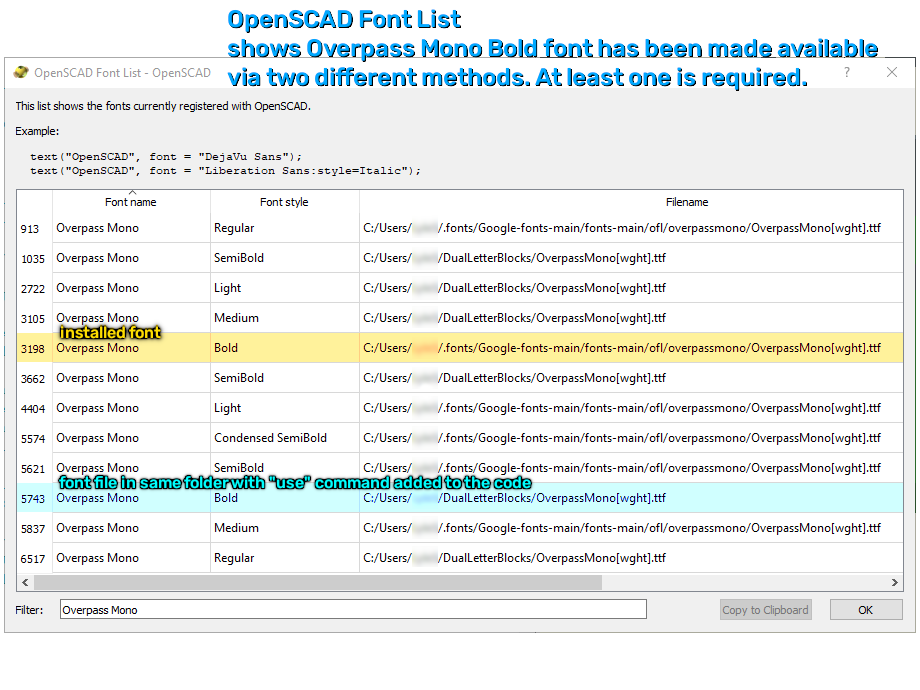This screenshot has width=920, height=690.
Task: Select row 4404 Overpass Mono Light
Action: tap(98, 408)
